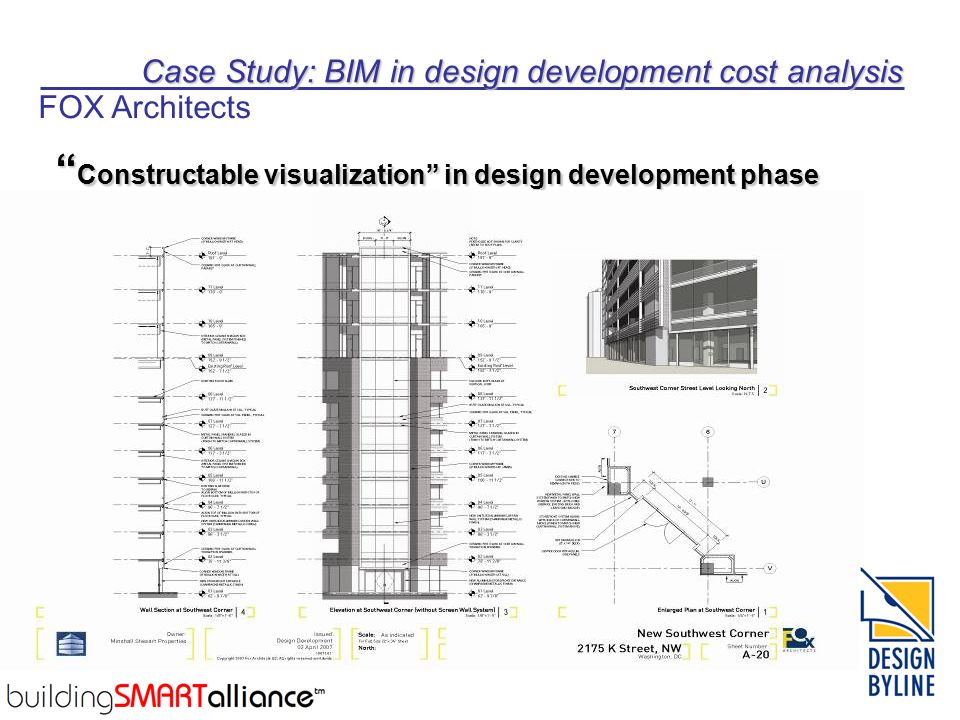Click the underlined Case Study BIM title
This screenshot has width=960, height=720.
tap(522, 72)
